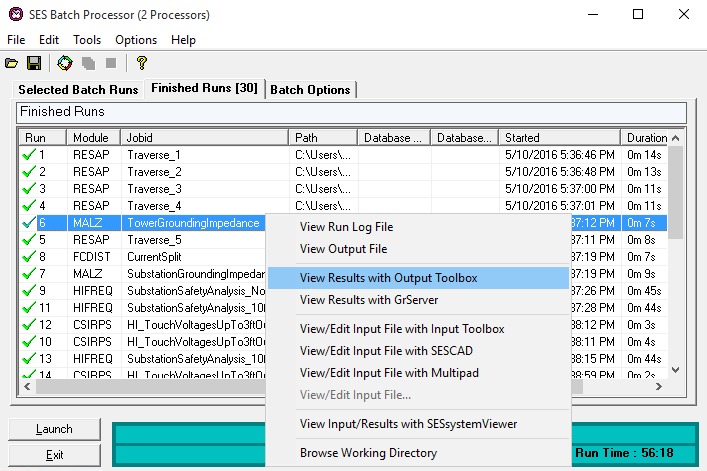The width and height of the screenshot is (707, 471).
Task: Click duration cell 0m 45s
Action: [x=644, y=291]
